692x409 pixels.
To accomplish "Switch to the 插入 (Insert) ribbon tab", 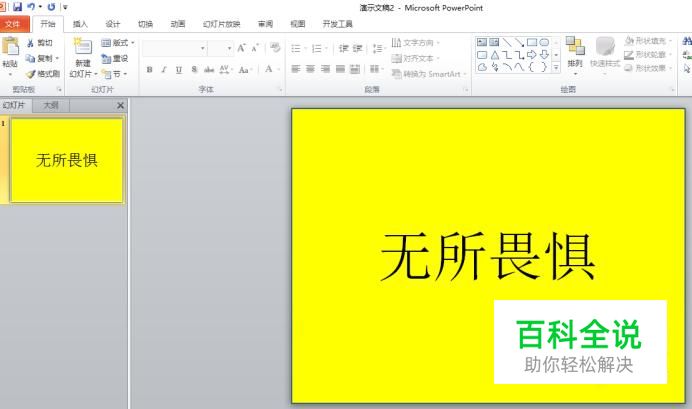I will click(80, 24).
